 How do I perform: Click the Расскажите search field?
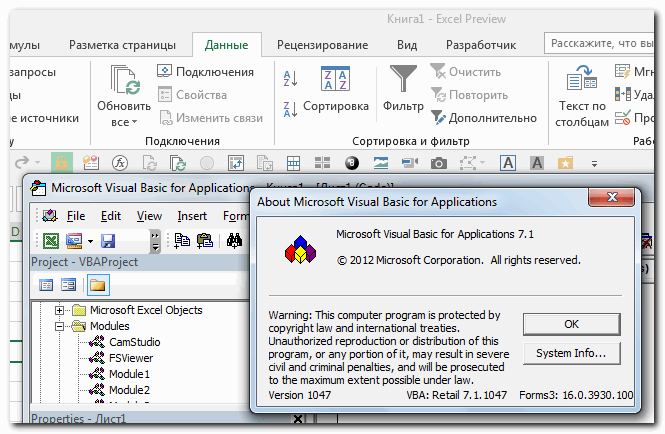tap(599, 43)
